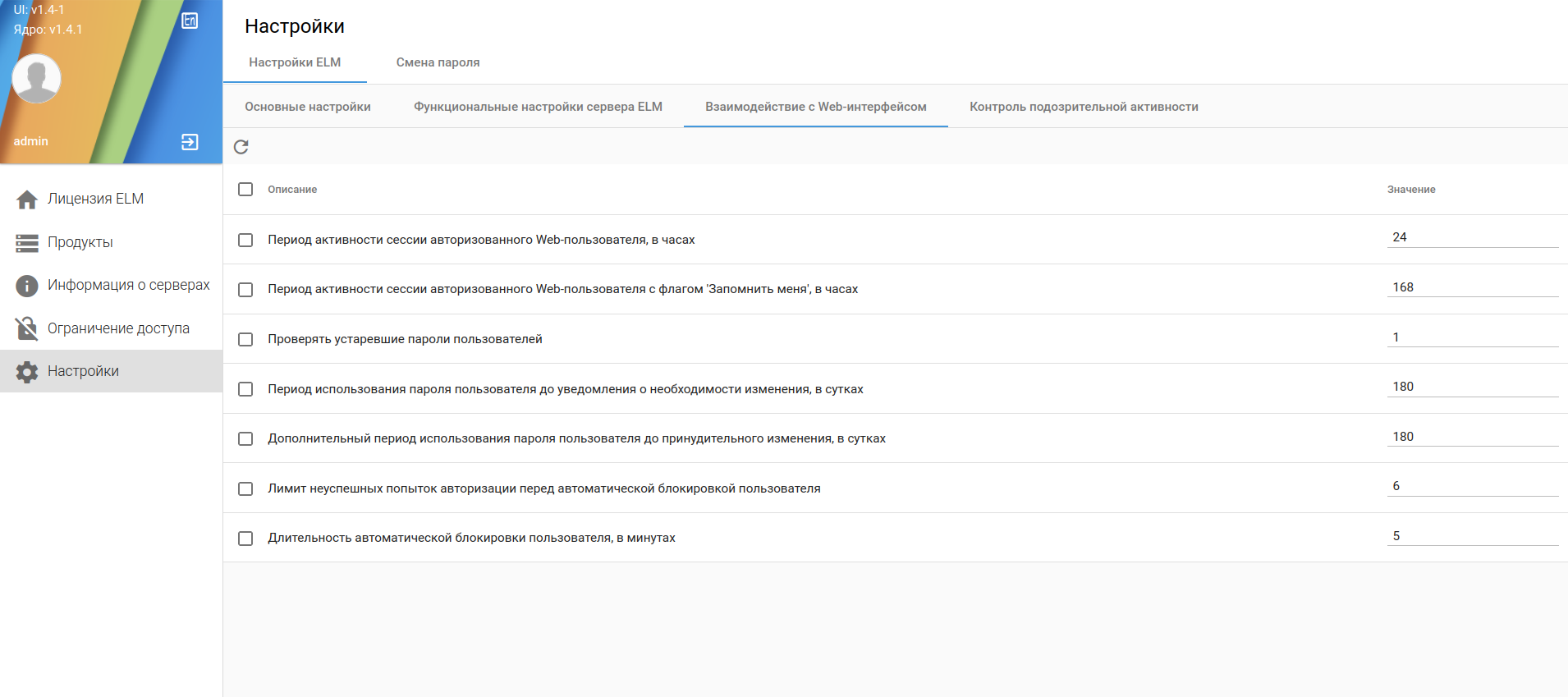Open the Смена пароля tab
The image size is (1568, 697).
pyautogui.click(x=438, y=62)
